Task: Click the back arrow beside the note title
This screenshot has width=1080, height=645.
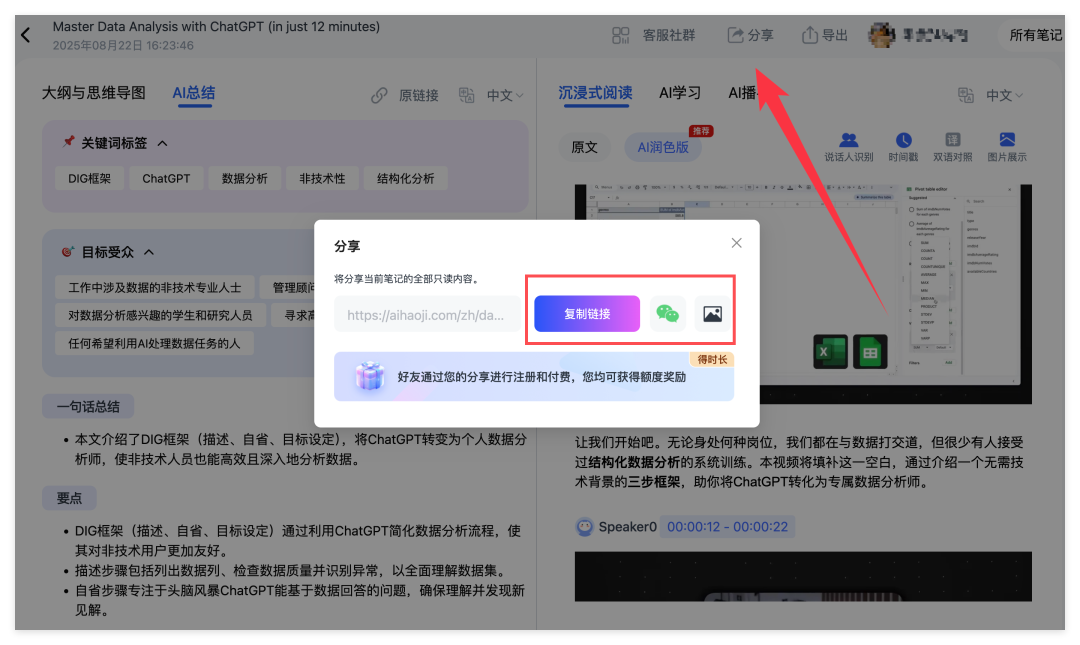Action: coord(26,35)
